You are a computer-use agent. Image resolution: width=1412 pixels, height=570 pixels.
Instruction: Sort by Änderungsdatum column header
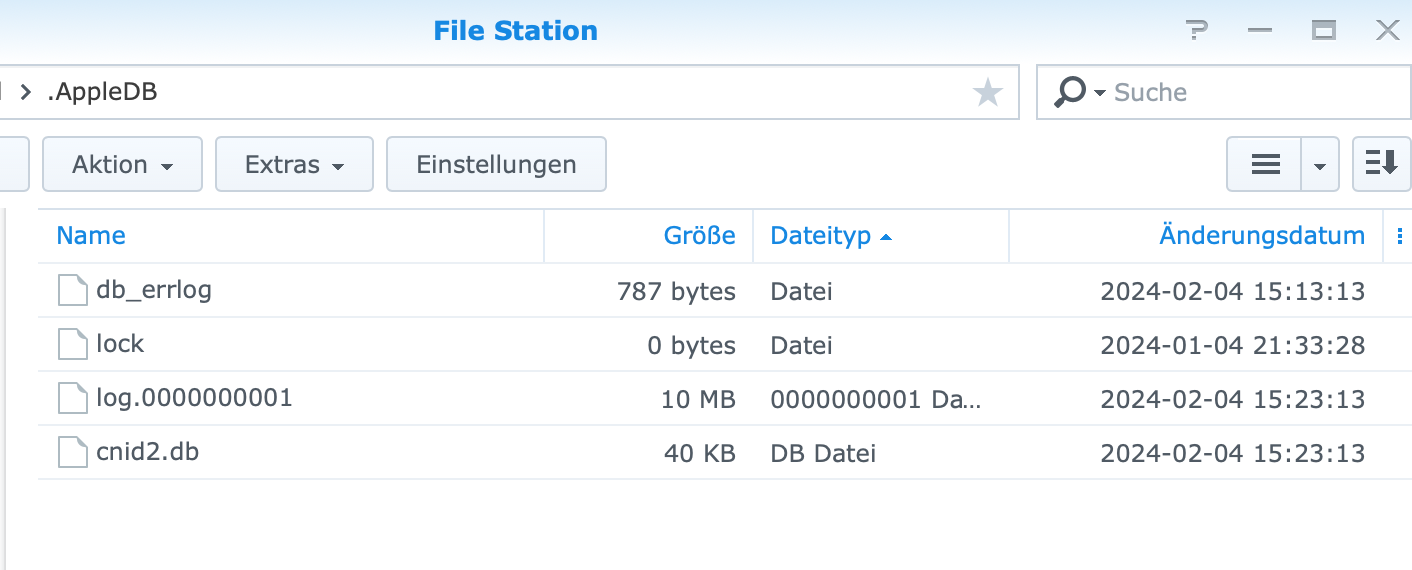(1261, 236)
